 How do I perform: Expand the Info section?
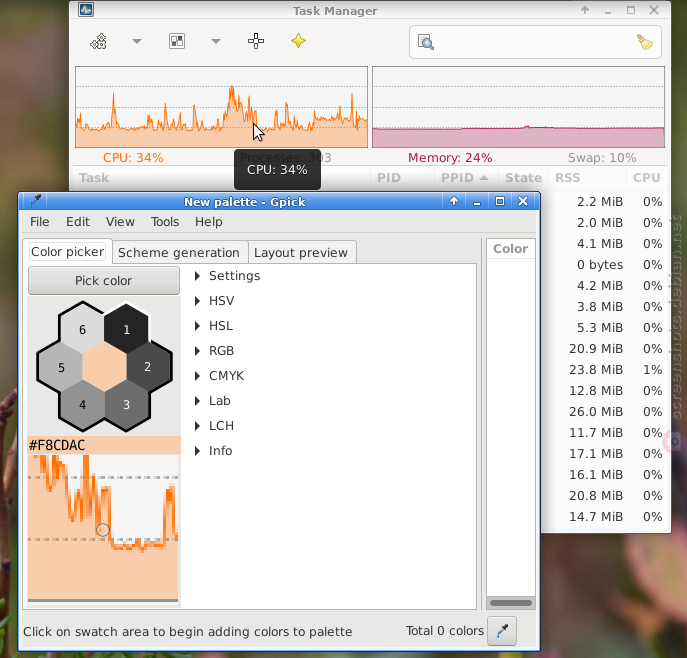[214, 450]
